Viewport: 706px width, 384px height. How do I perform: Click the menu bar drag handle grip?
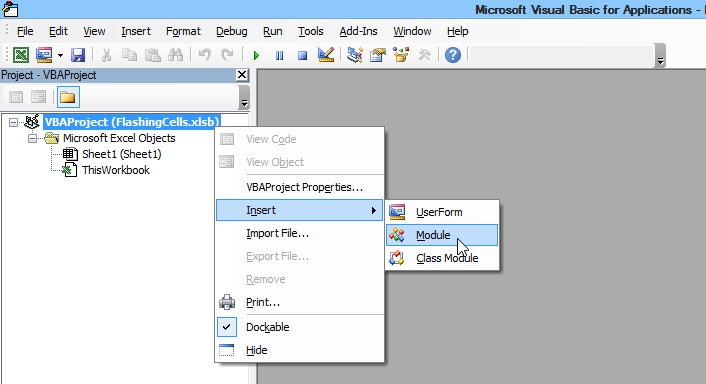[x=7, y=31]
